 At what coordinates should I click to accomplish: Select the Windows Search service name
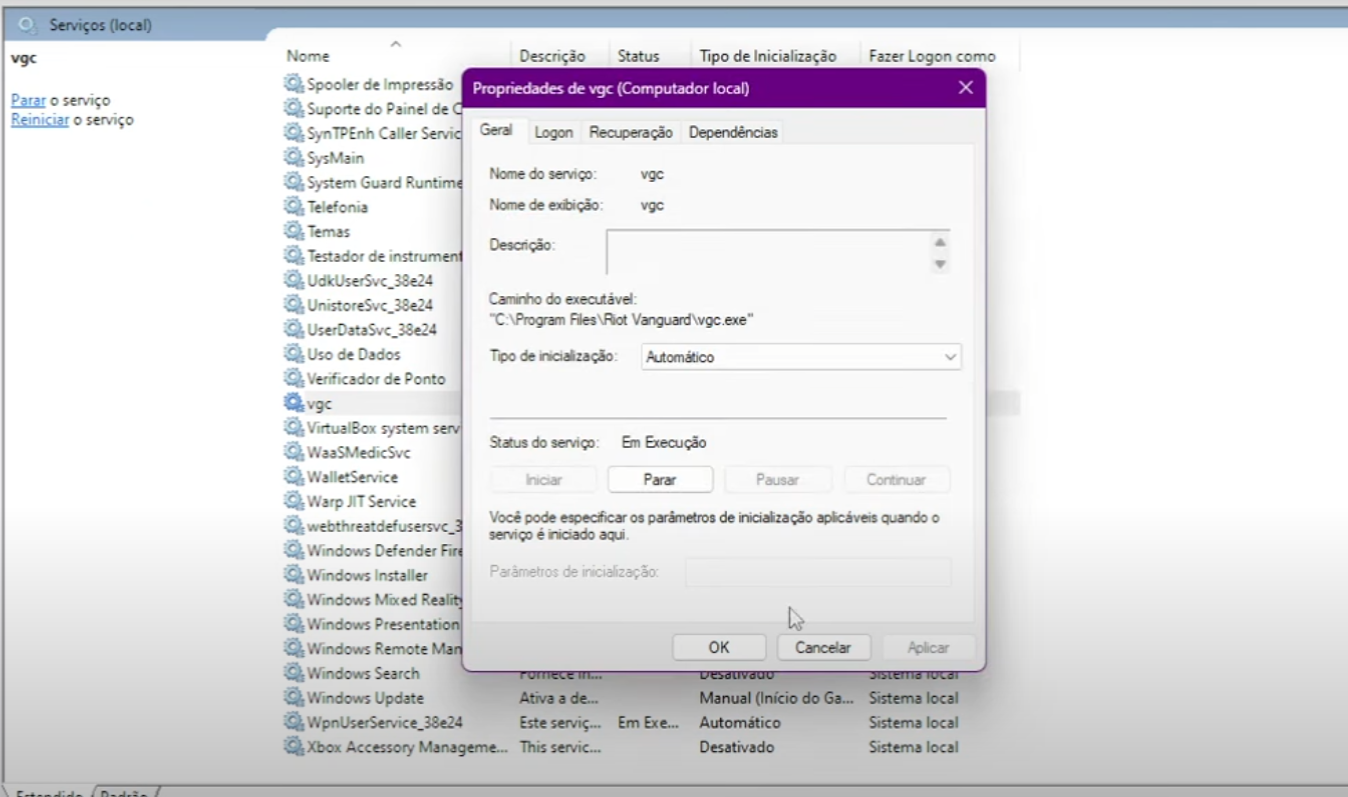tap(363, 673)
